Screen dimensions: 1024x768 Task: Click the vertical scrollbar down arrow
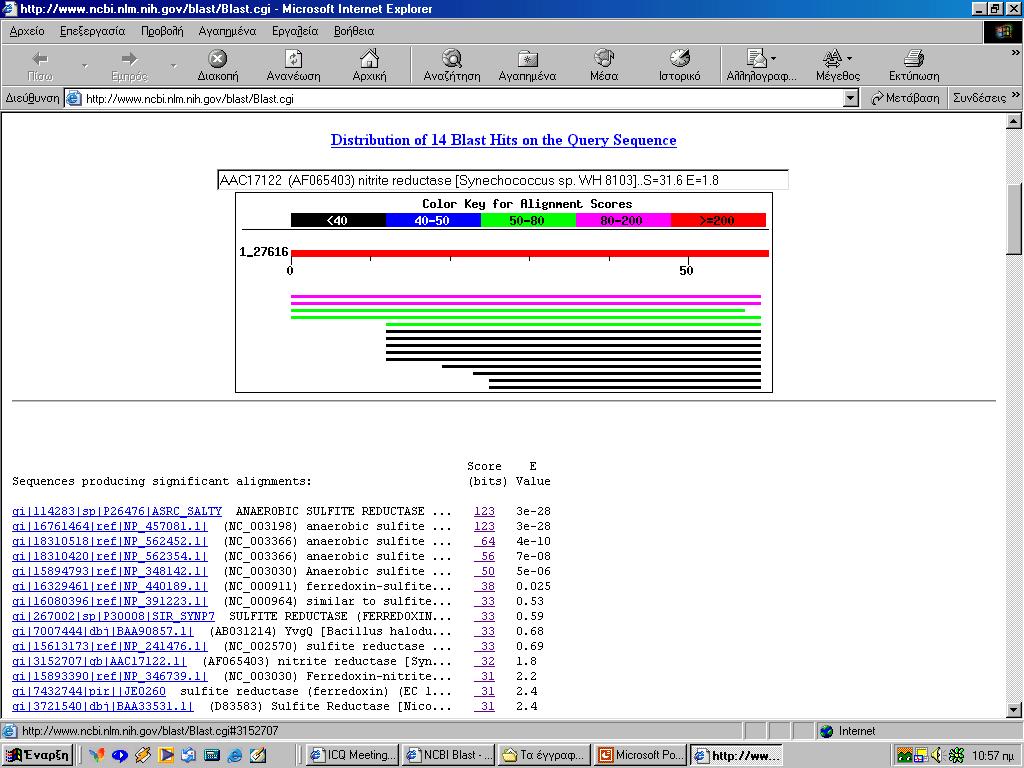[x=1014, y=710]
